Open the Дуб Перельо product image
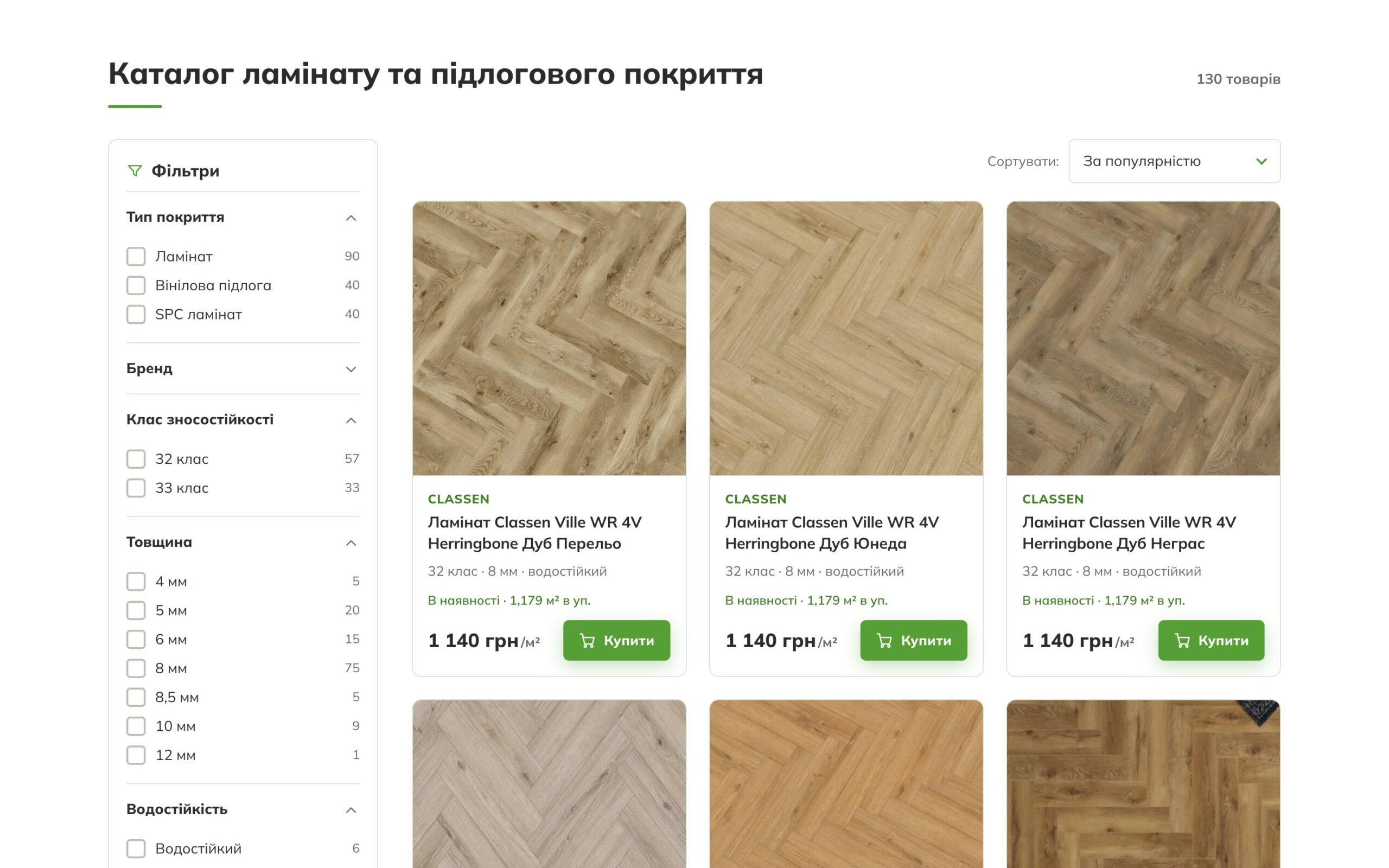This screenshot has height=868, width=1389. (549, 338)
